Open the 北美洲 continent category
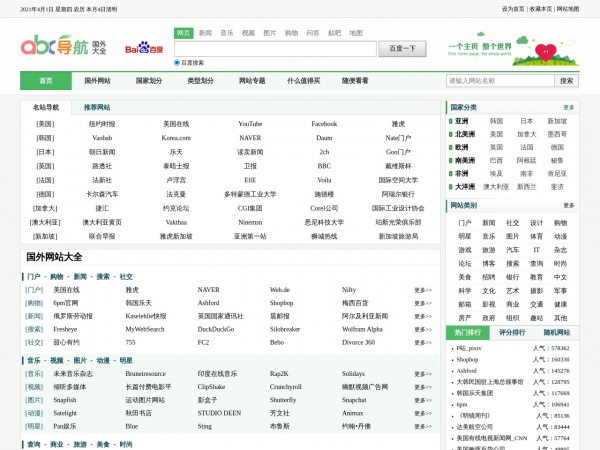 pos(465,134)
